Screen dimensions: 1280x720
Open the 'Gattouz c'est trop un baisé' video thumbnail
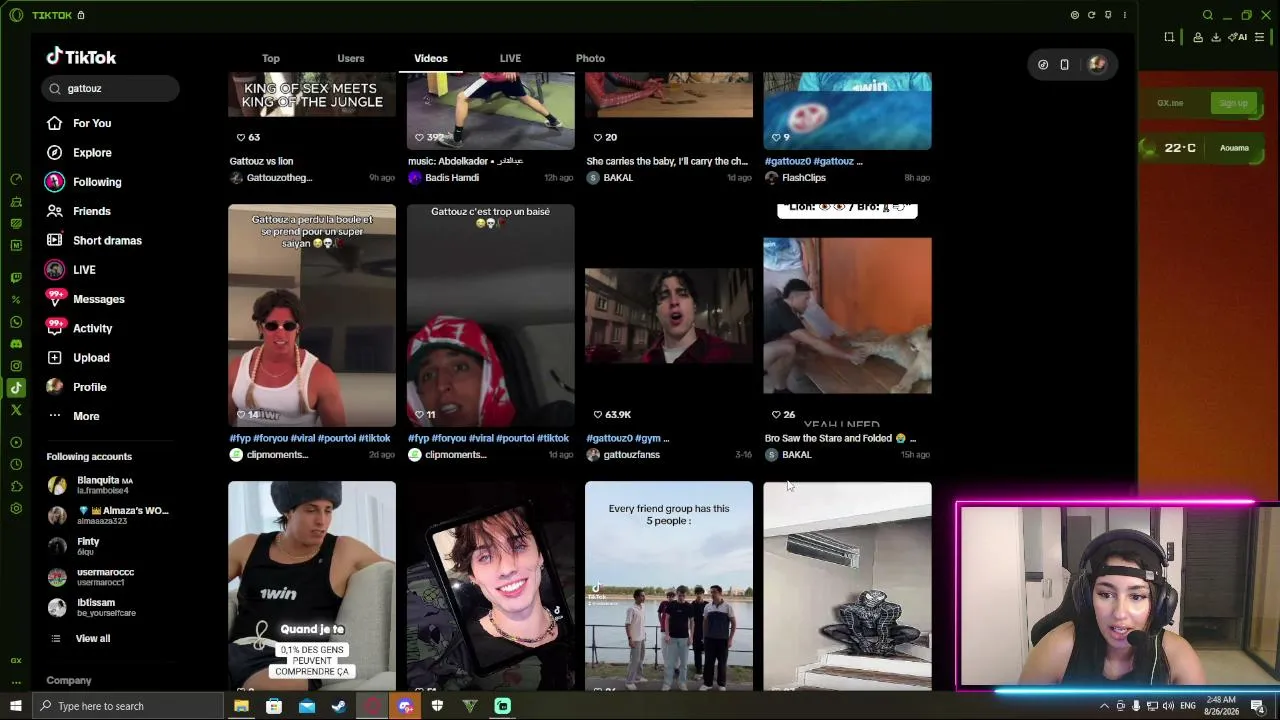[491, 316]
